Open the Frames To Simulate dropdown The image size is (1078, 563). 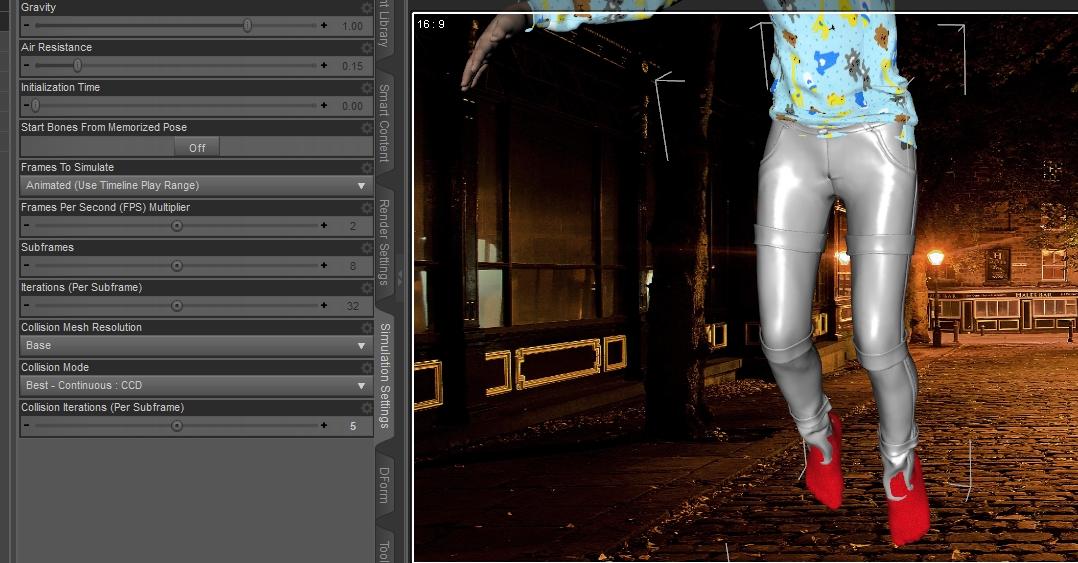click(197, 186)
